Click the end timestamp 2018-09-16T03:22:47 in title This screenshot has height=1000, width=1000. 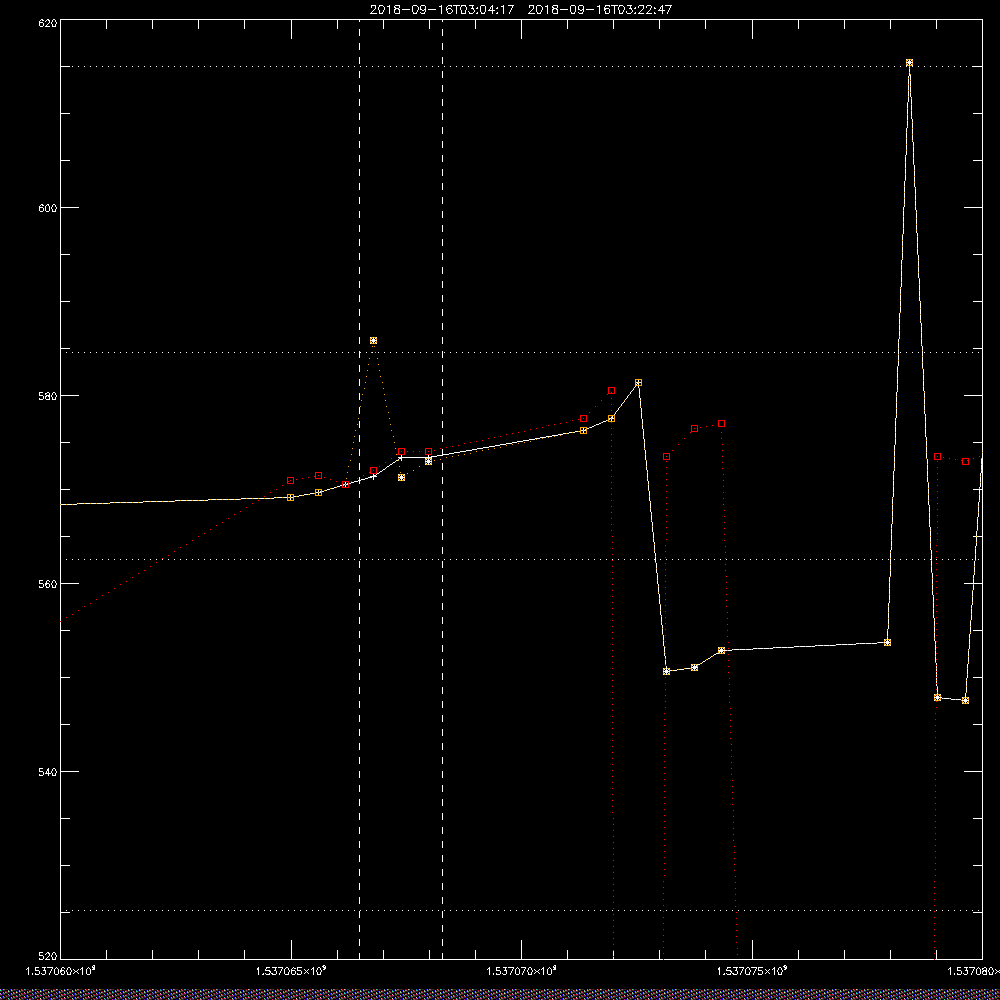pyautogui.click(x=599, y=10)
